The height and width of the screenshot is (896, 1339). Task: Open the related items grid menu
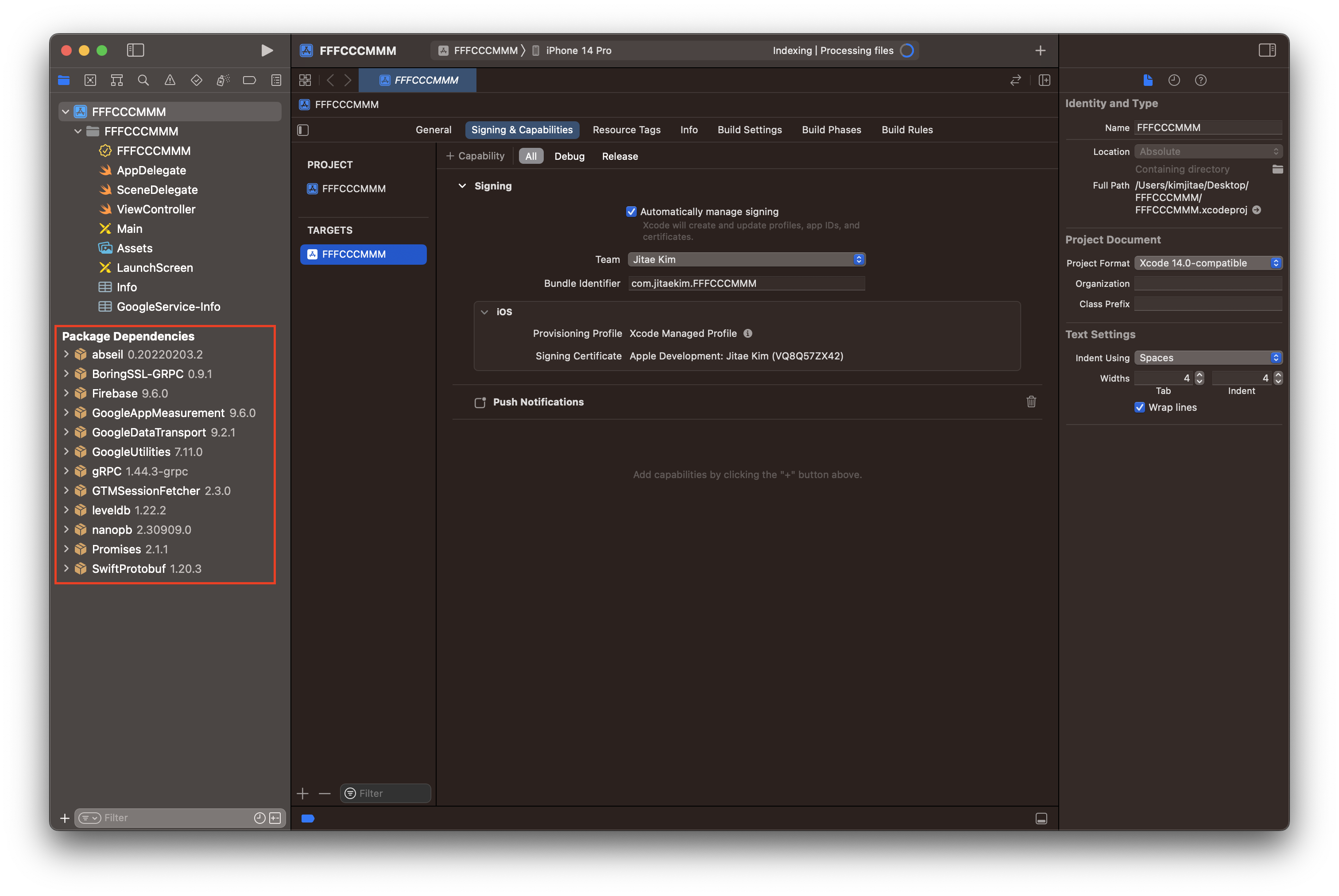(x=305, y=81)
